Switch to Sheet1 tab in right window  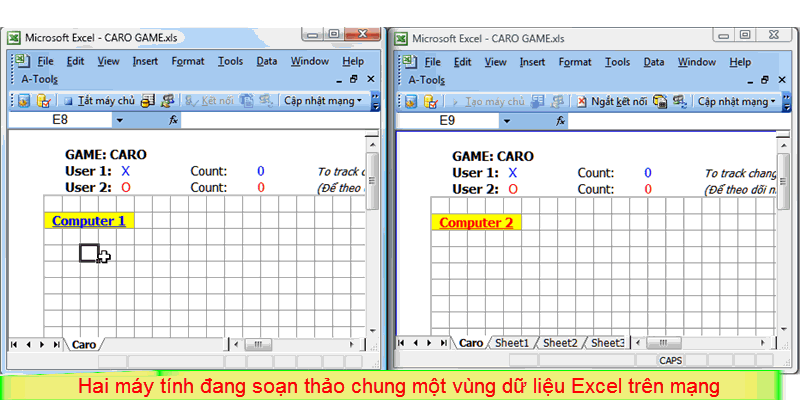point(511,343)
